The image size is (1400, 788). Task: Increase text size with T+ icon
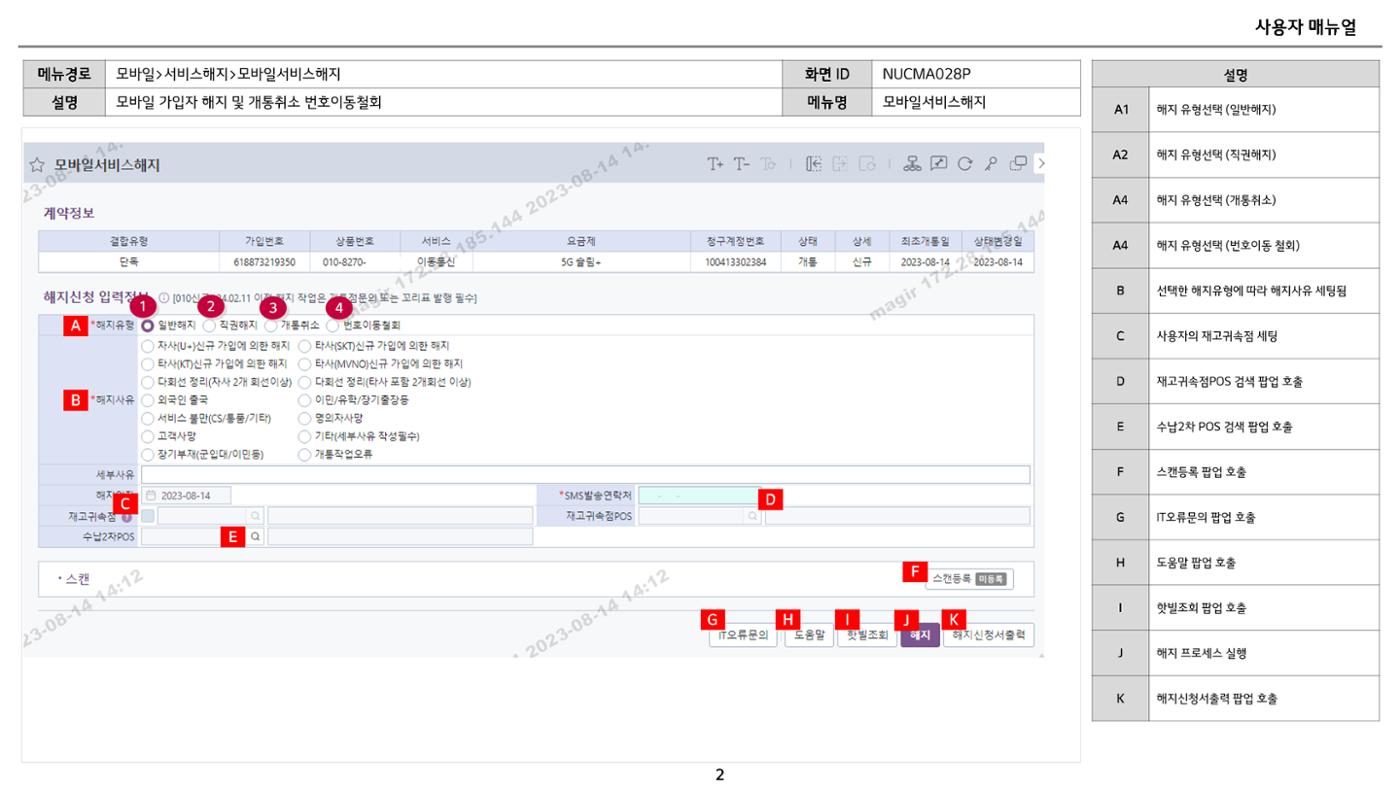coord(715,164)
